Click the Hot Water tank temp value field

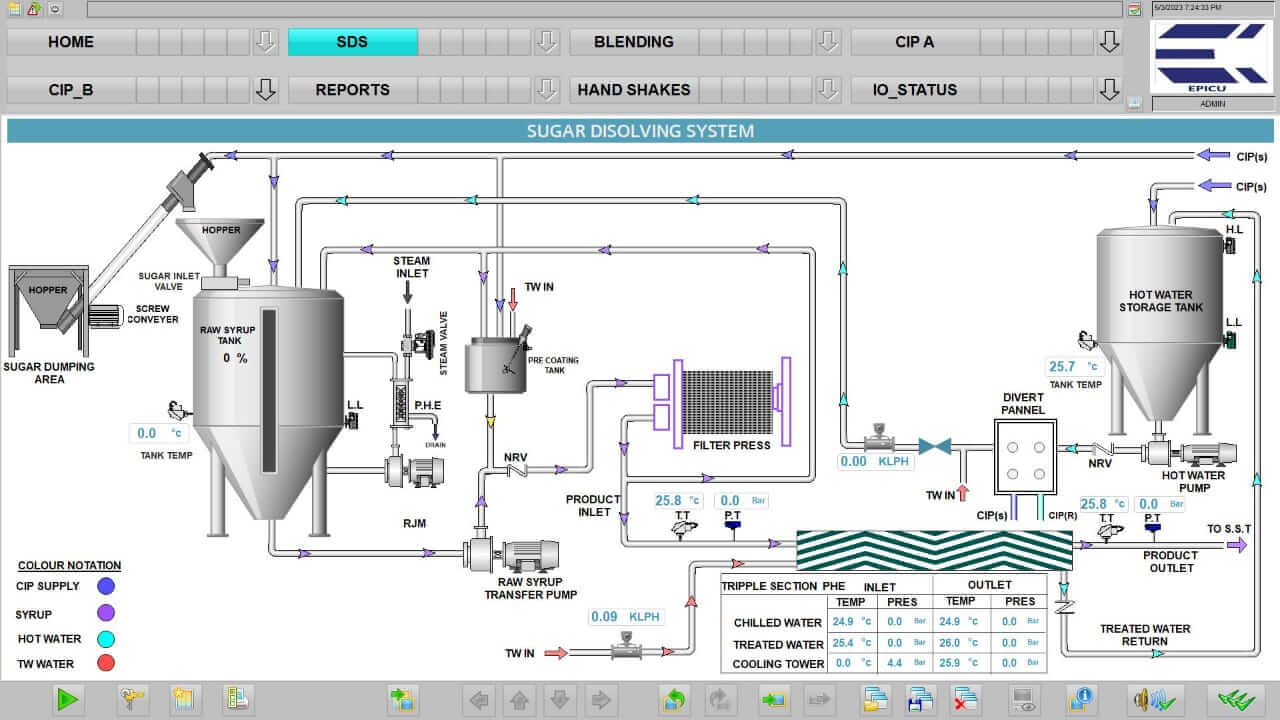tap(1075, 367)
